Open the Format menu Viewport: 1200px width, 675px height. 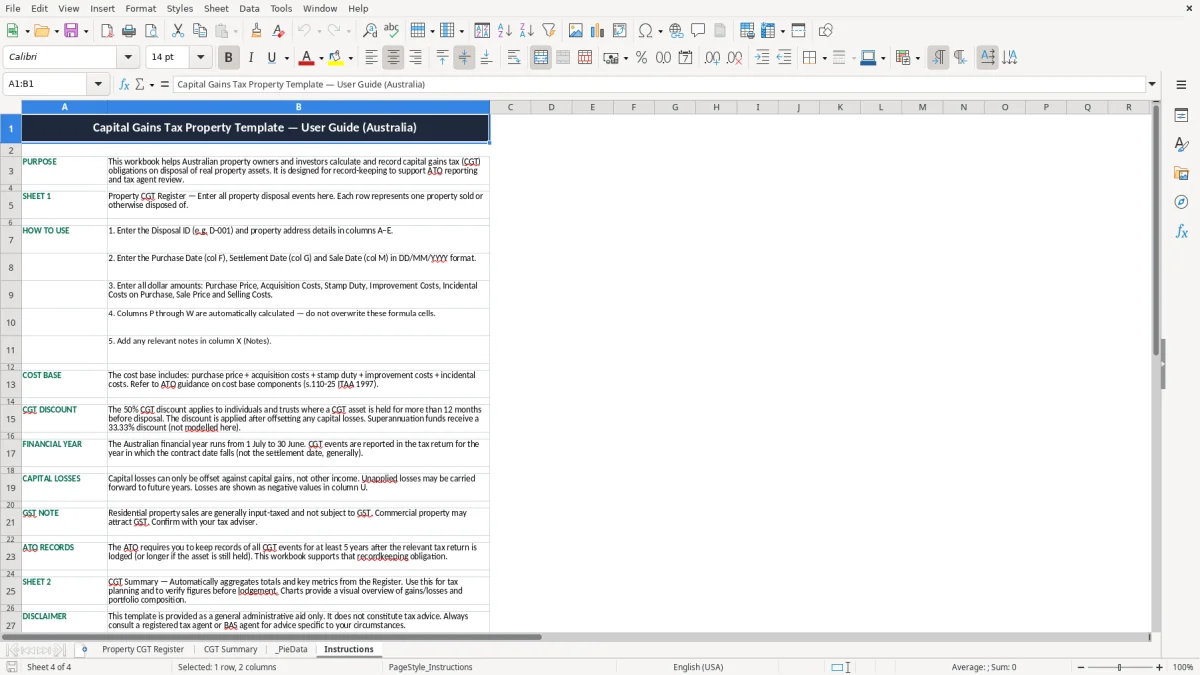coord(140,8)
